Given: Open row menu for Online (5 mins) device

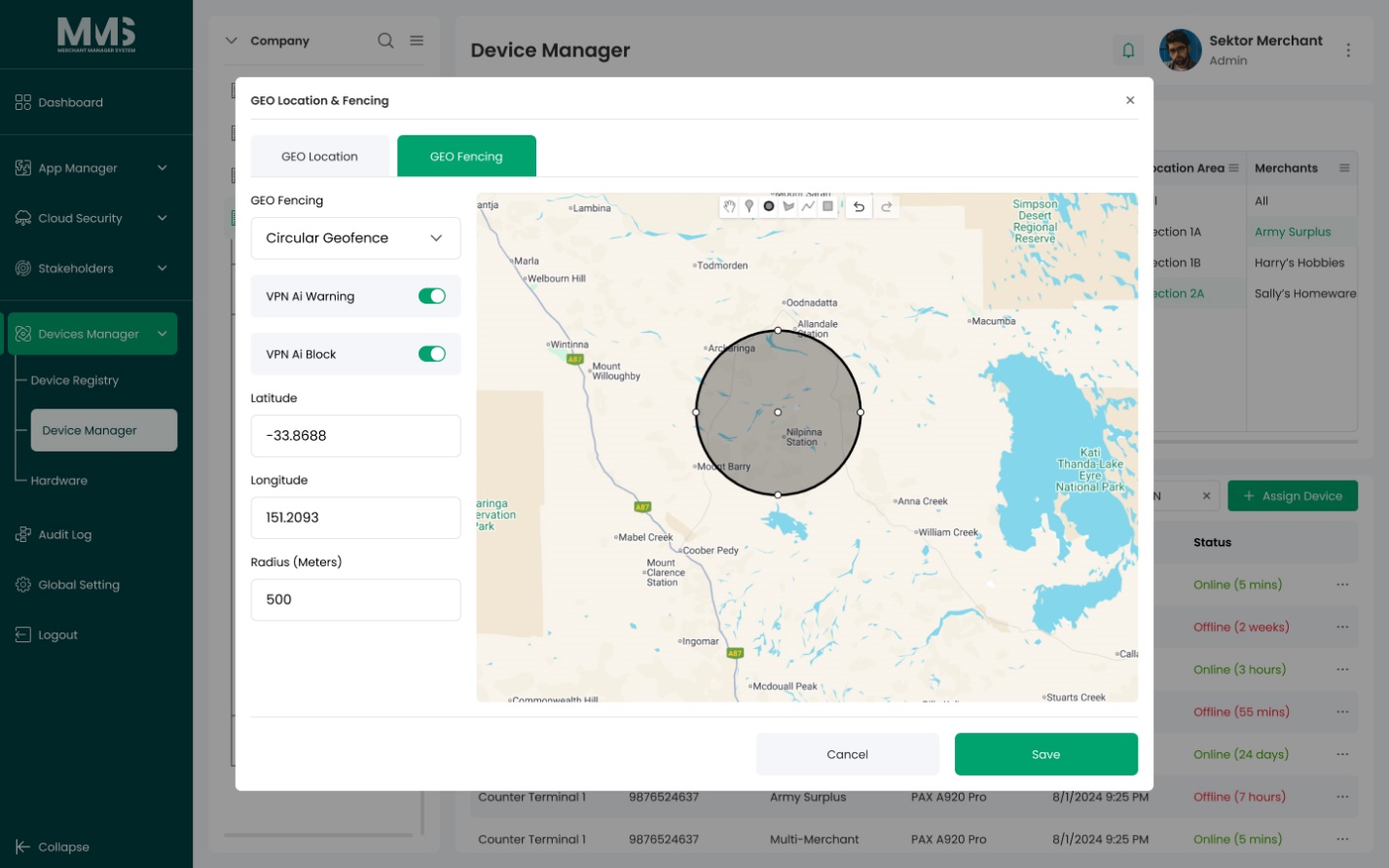Looking at the screenshot, I should pos(1342,585).
